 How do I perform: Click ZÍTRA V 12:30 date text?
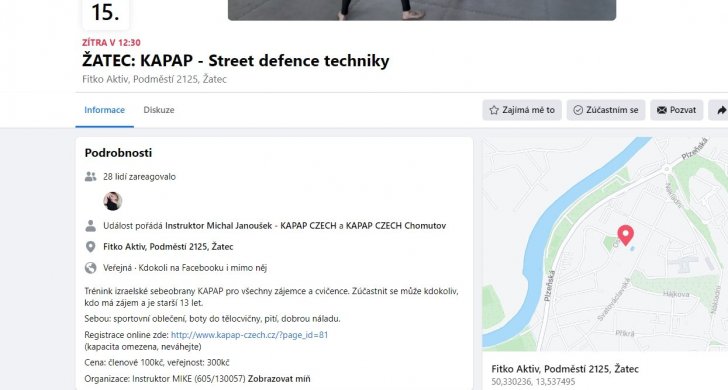tap(111, 43)
